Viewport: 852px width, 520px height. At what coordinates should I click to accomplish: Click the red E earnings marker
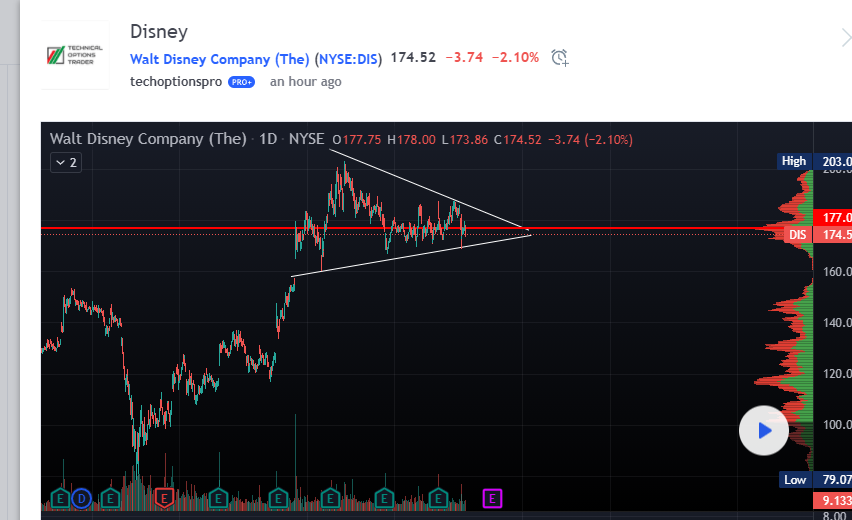click(x=164, y=498)
